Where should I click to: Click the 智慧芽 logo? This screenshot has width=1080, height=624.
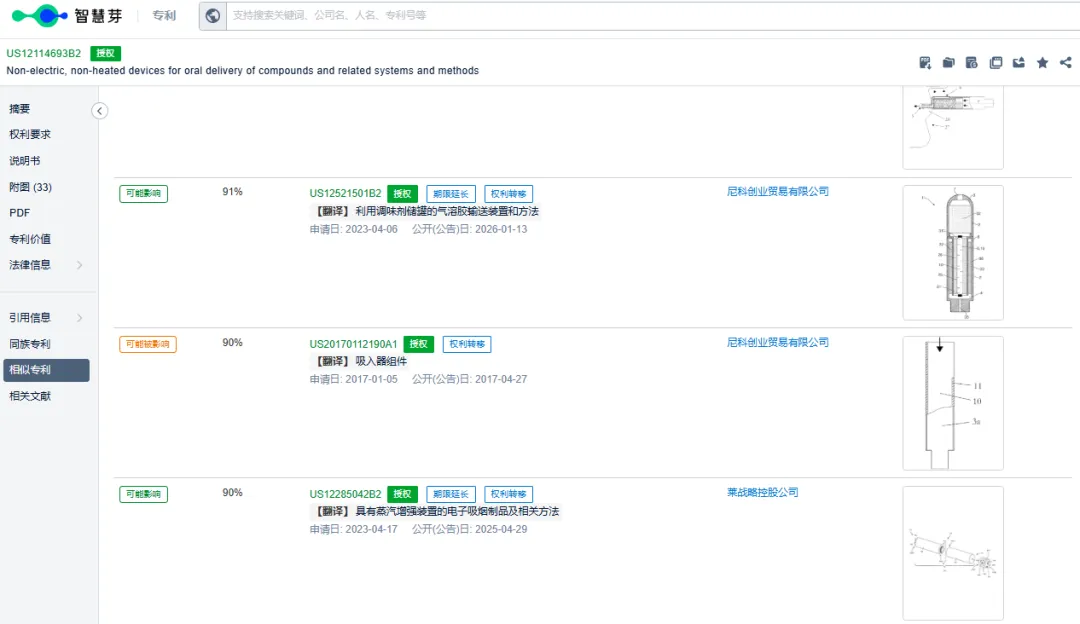[x=67, y=15]
